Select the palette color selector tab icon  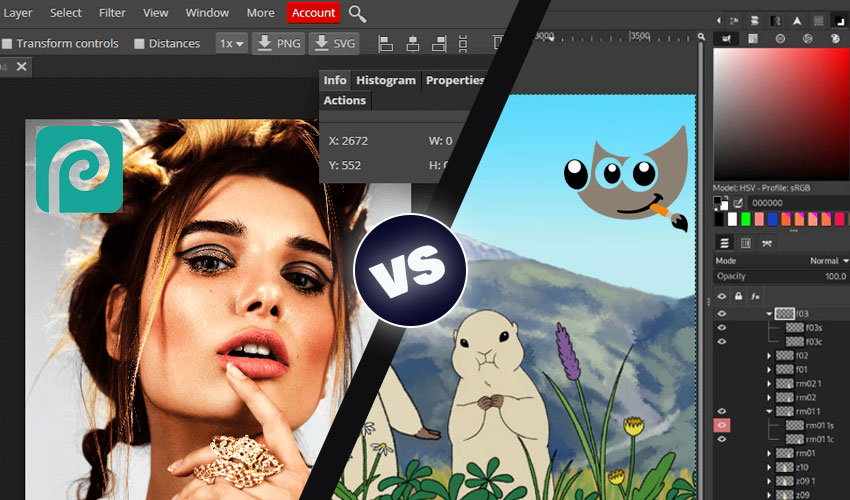[835, 39]
